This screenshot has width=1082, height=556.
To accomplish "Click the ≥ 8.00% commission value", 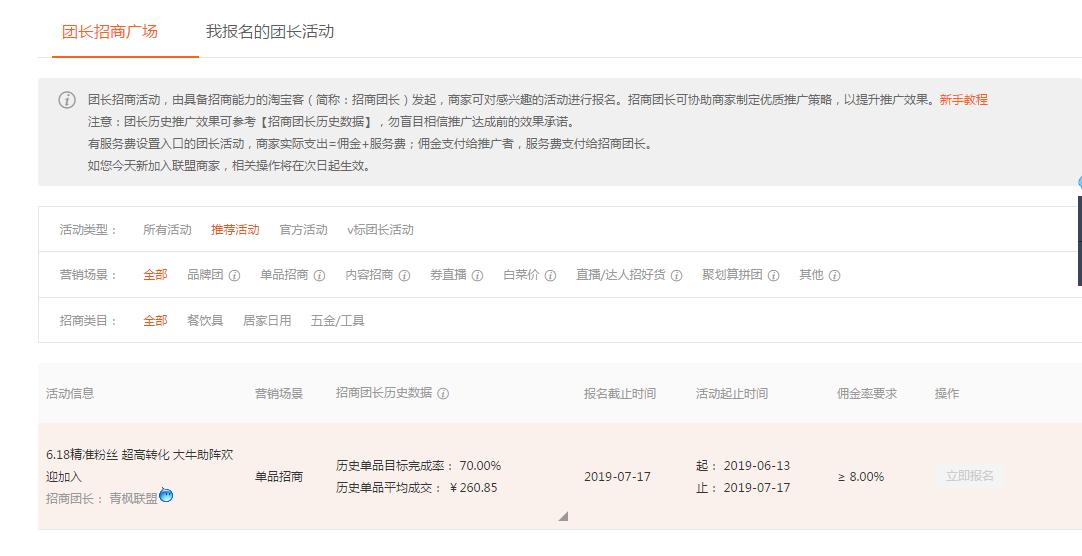I will 860,477.
